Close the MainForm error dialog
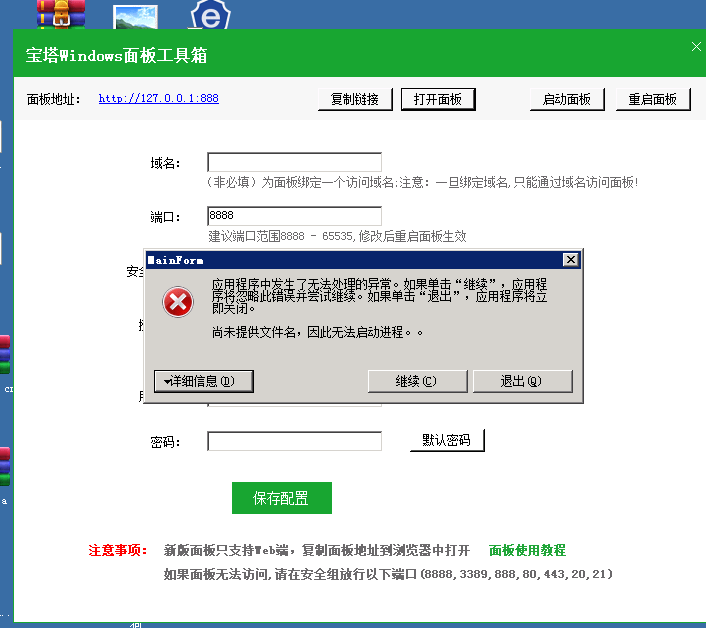The image size is (706, 628). tap(570, 260)
